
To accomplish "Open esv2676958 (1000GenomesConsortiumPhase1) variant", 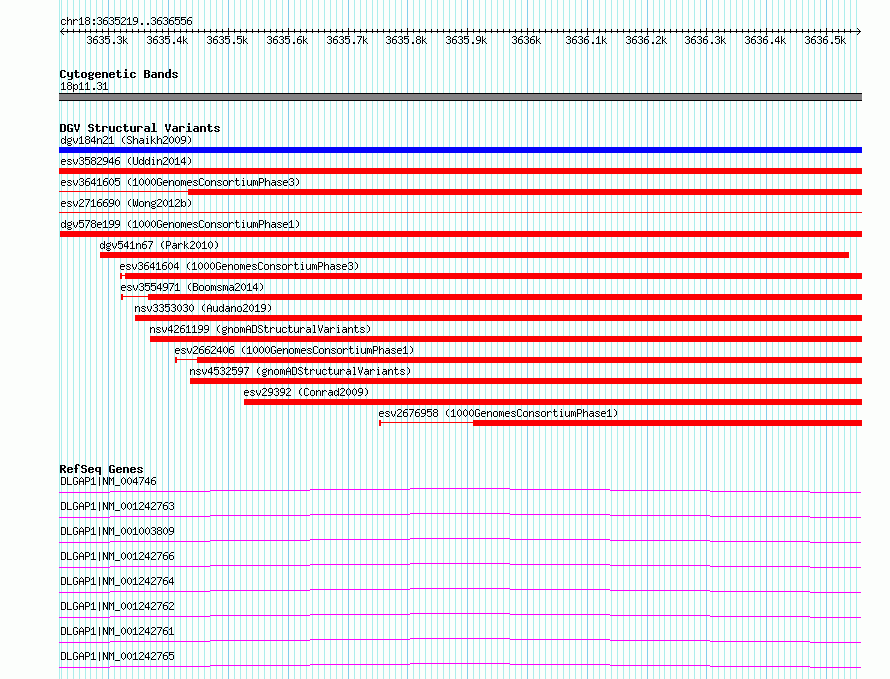I will 498,413.
